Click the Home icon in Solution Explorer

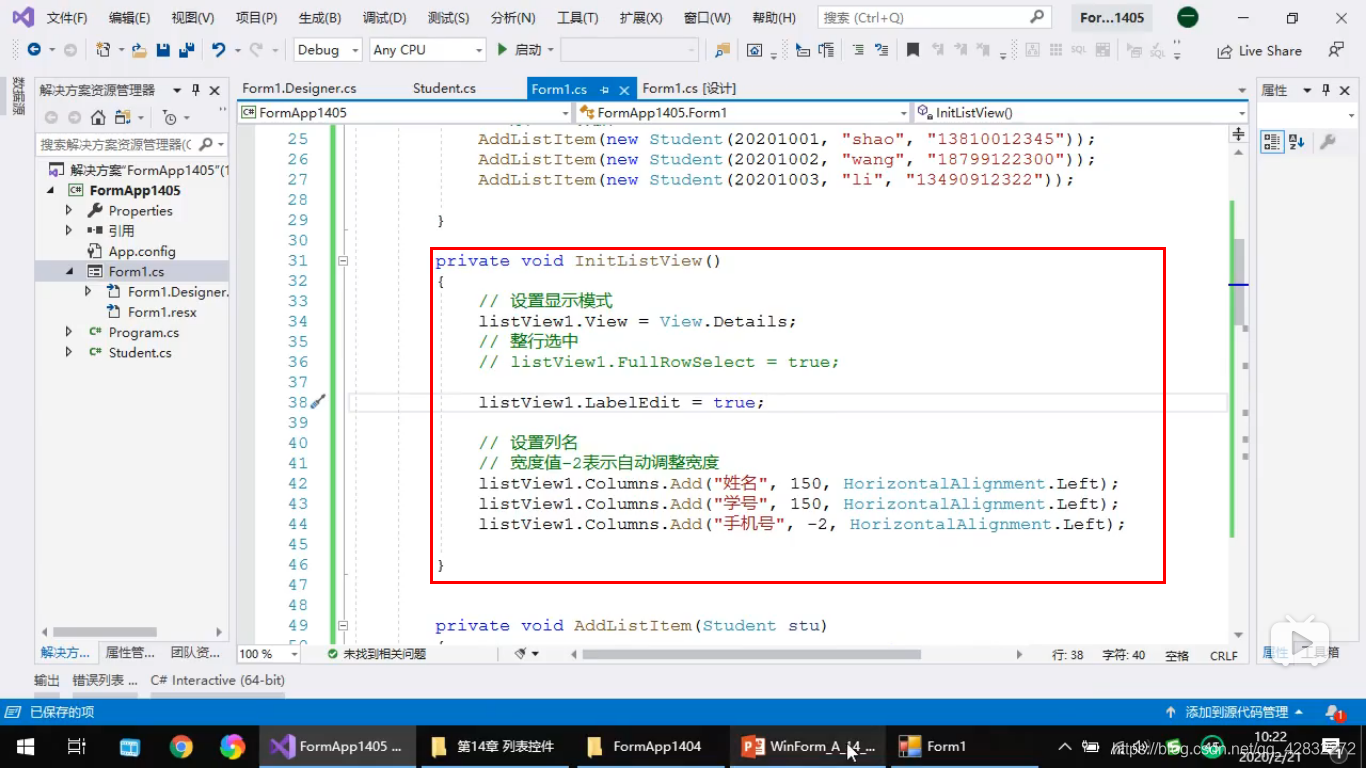tap(98, 117)
